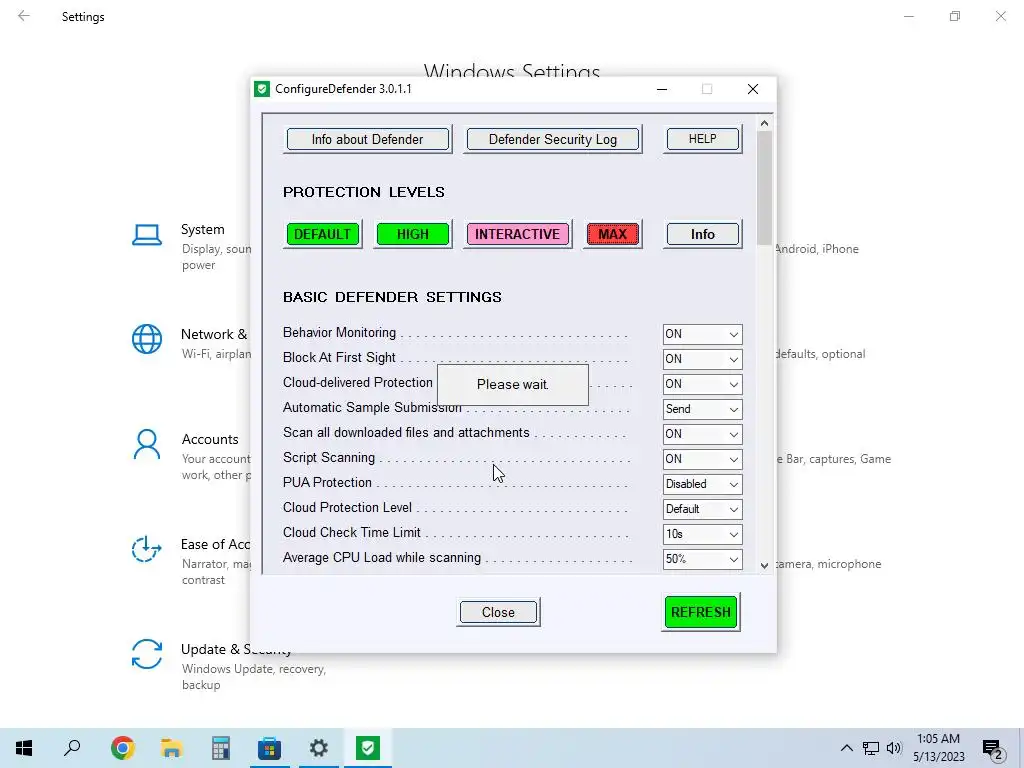Click the 'Script Scanning' label
The image size is (1024, 768).
click(x=329, y=458)
